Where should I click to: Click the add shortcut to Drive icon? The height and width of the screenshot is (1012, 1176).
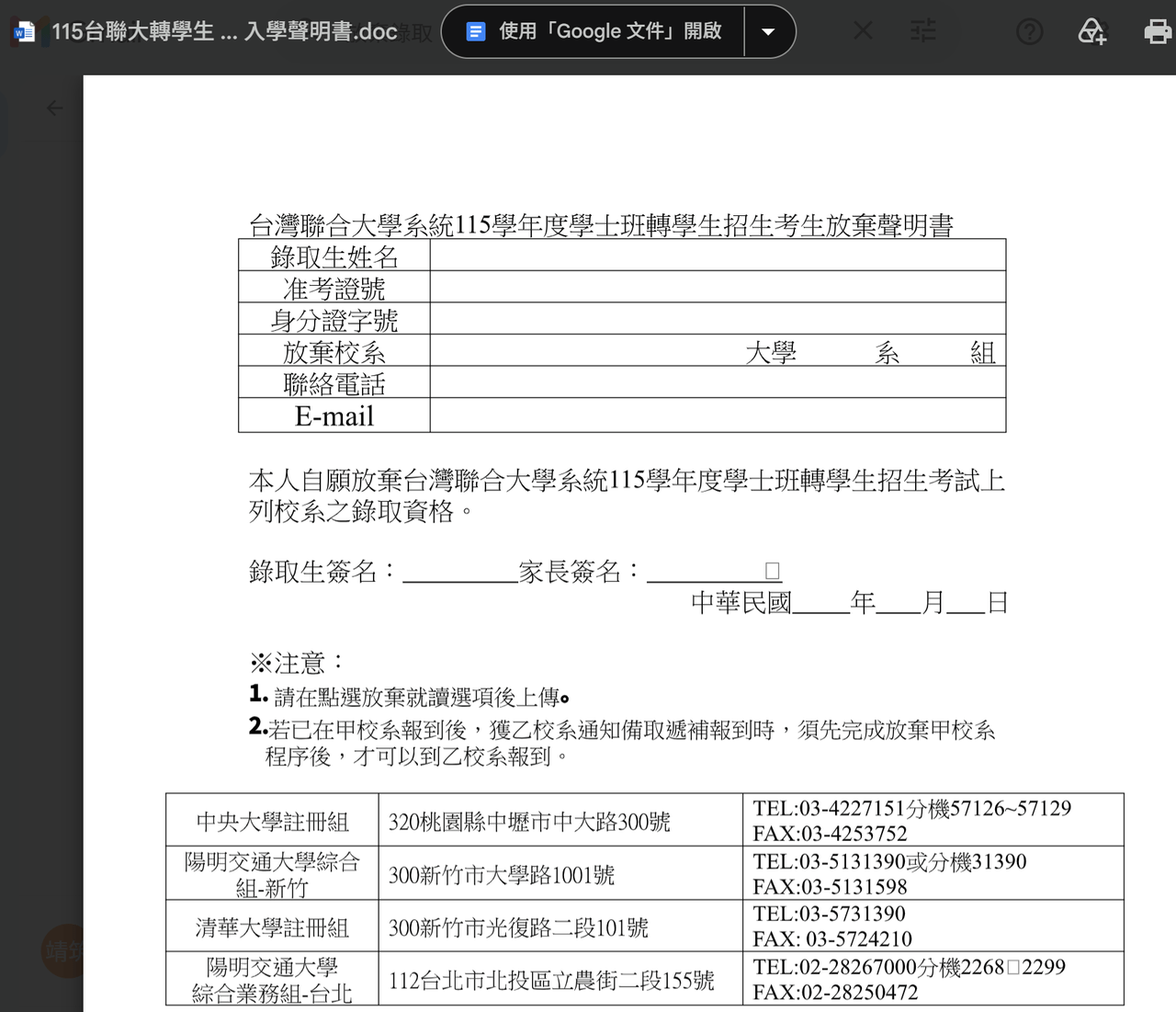pos(1091,31)
